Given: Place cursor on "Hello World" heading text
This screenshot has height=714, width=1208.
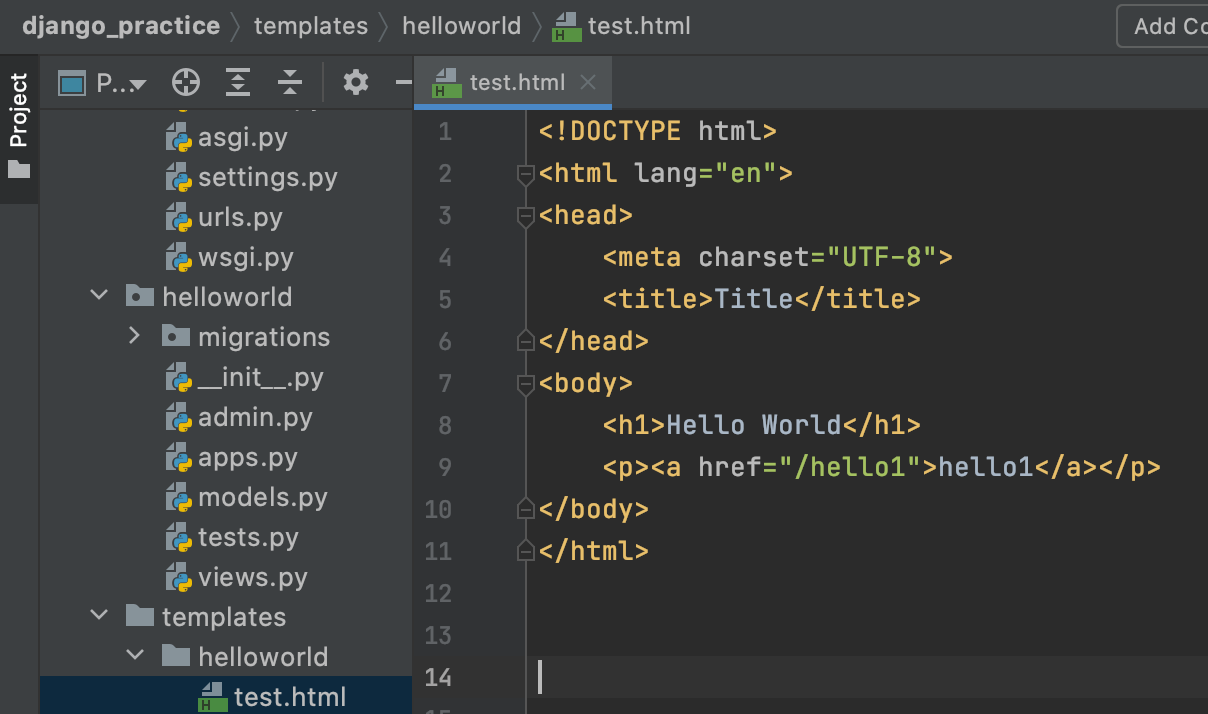Looking at the screenshot, I should (754, 425).
